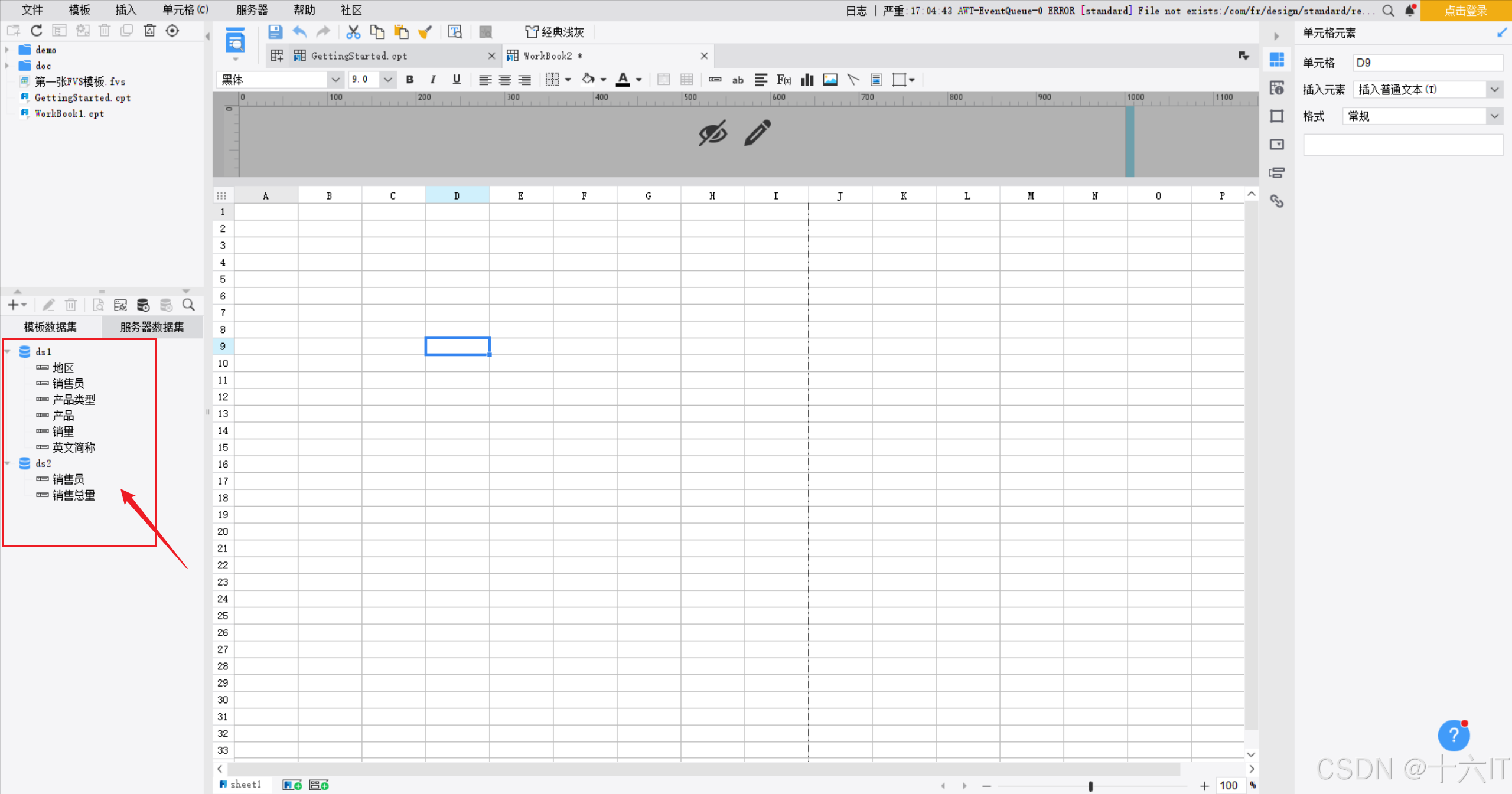Open the font name dropdown 黑体

335,80
